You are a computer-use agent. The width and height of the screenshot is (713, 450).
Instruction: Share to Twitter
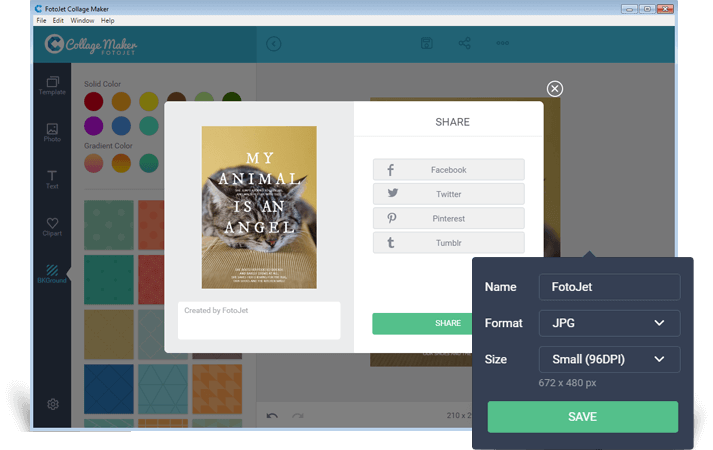click(449, 194)
